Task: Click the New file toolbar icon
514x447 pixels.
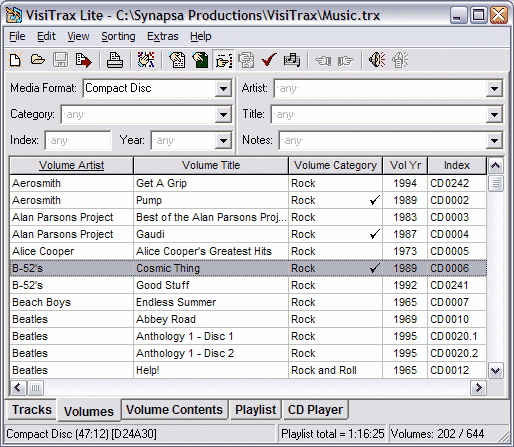Action: [15, 60]
